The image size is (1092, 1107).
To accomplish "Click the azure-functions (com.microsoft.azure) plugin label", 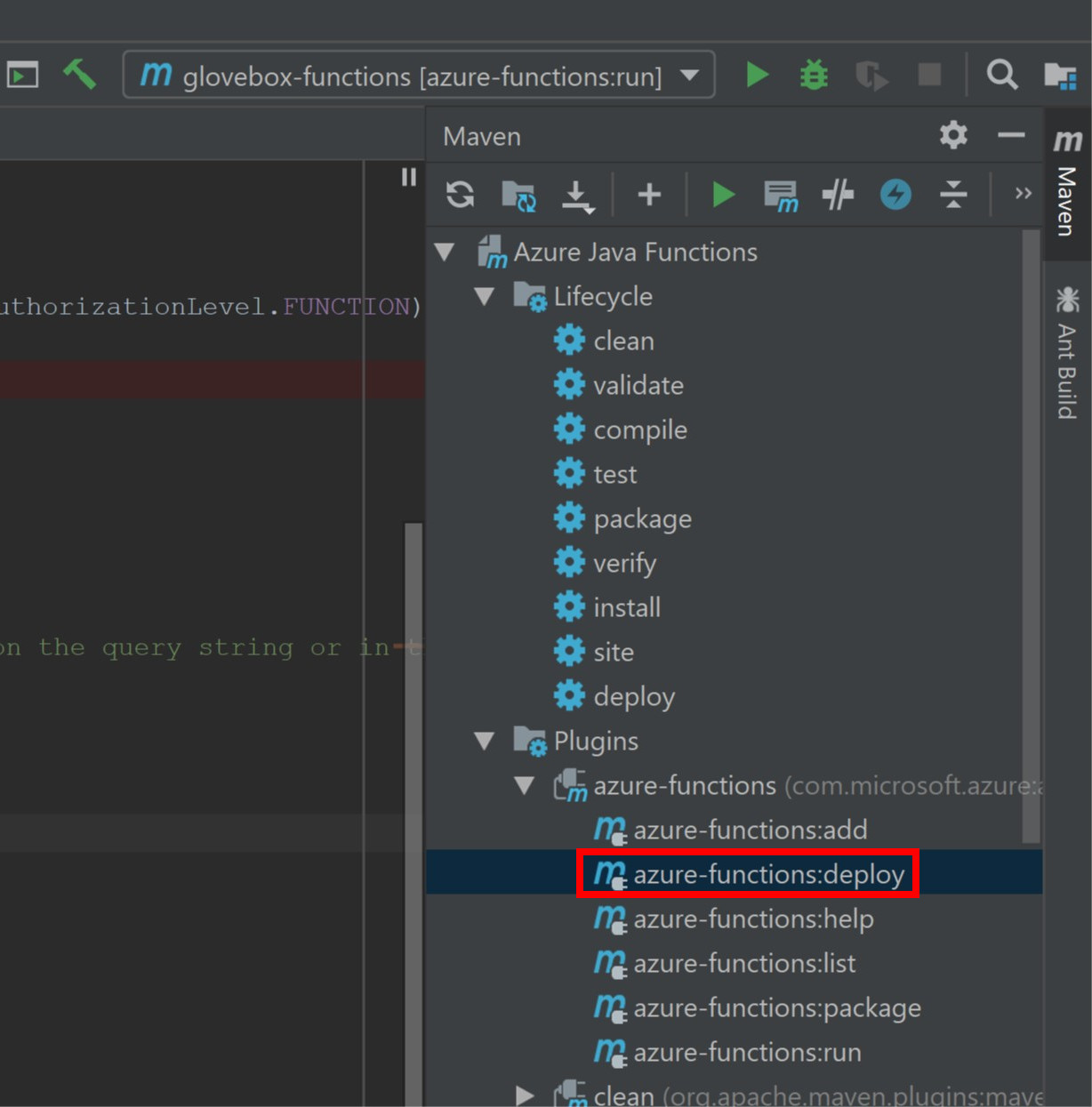I will tap(818, 785).
